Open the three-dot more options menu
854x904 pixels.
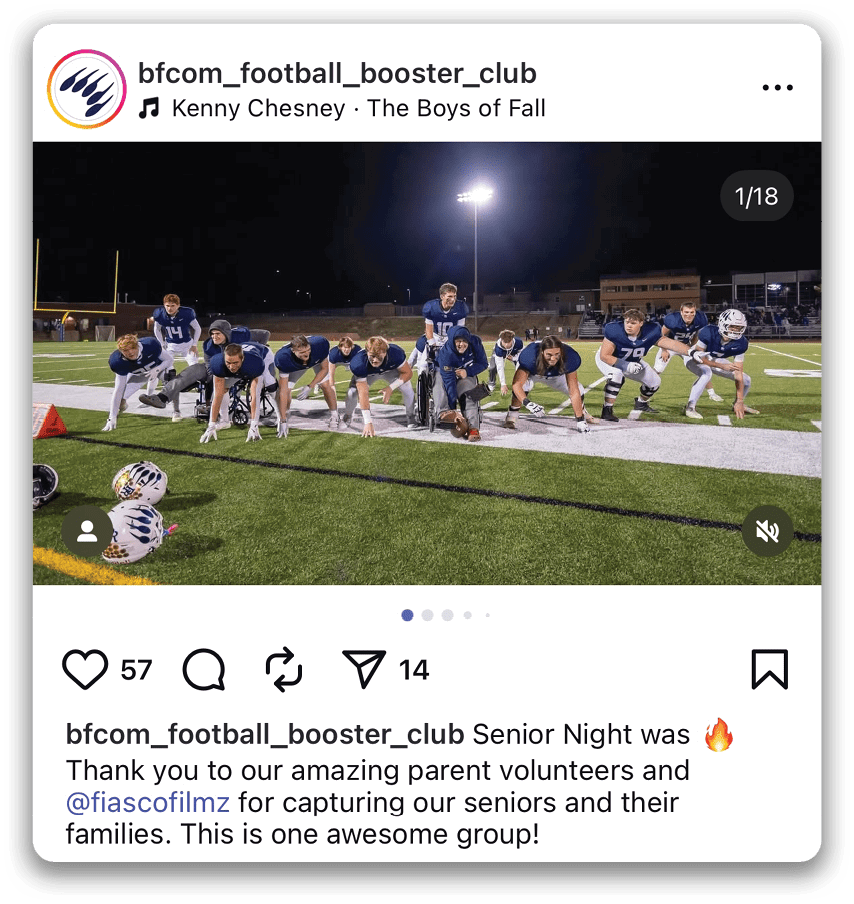point(777,88)
